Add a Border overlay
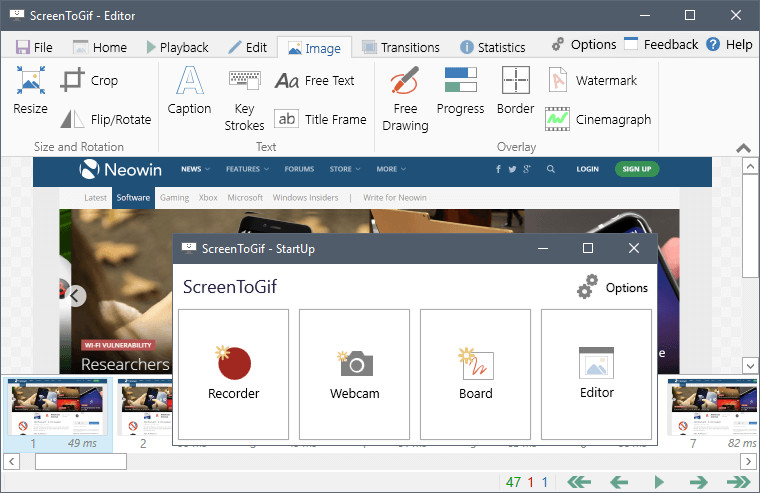The image size is (760, 493). (x=515, y=91)
